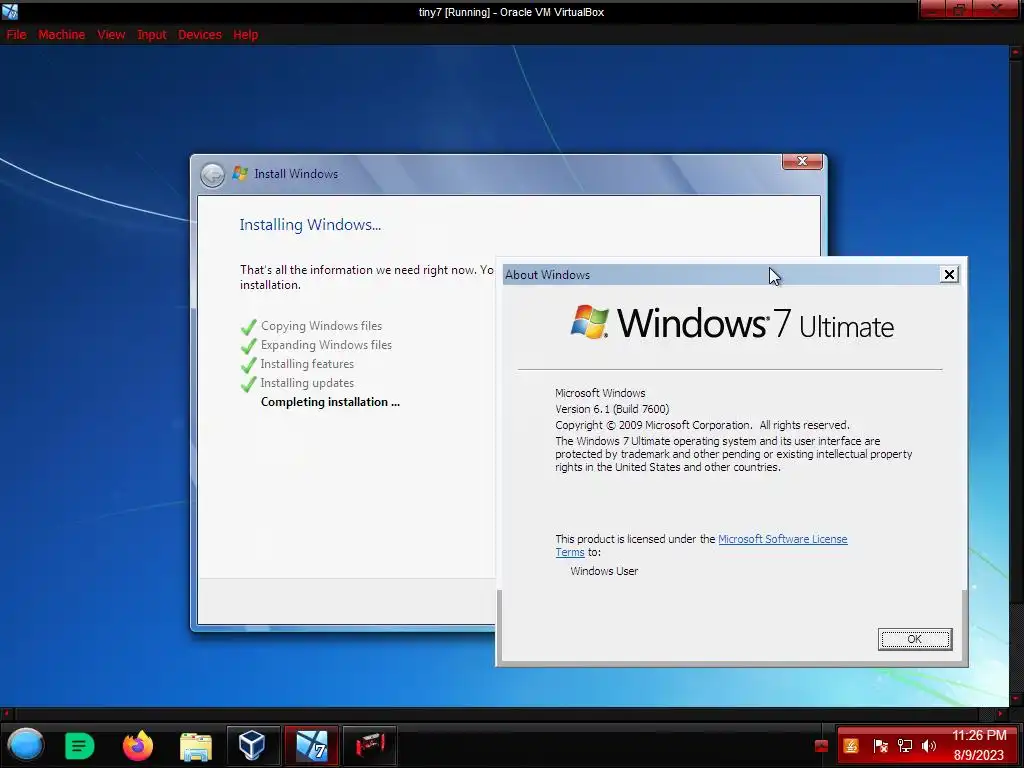Click the VirtualBox window title icon
The image size is (1024, 768).
pos(10,11)
